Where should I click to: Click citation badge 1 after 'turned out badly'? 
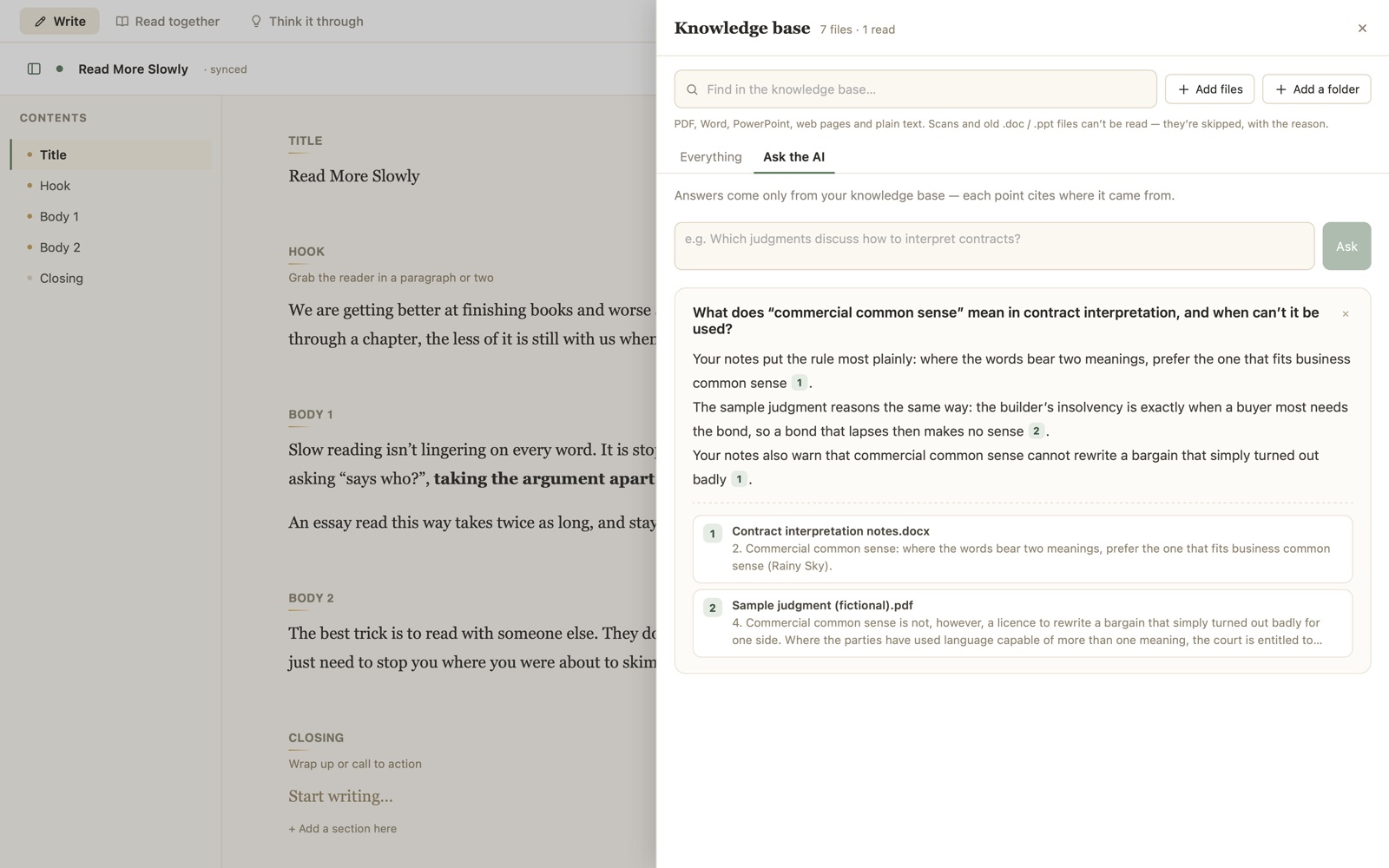[x=740, y=479]
